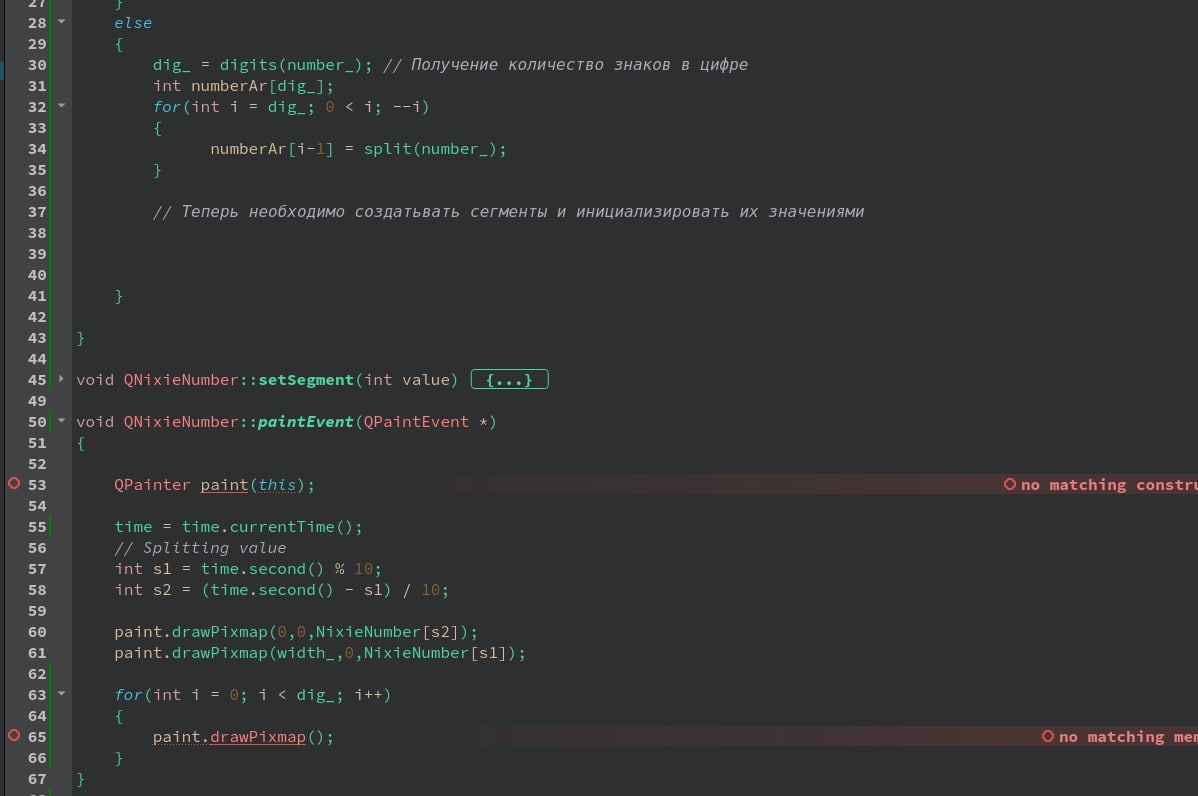Image resolution: width=1198 pixels, height=796 pixels.
Task: Select line number 67 in the gutter
Action: pos(37,779)
